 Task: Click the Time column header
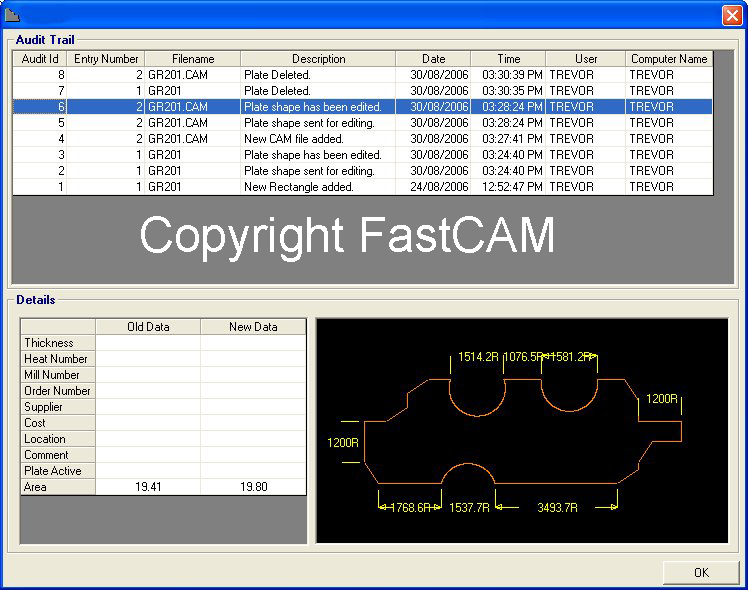(509, 59)
